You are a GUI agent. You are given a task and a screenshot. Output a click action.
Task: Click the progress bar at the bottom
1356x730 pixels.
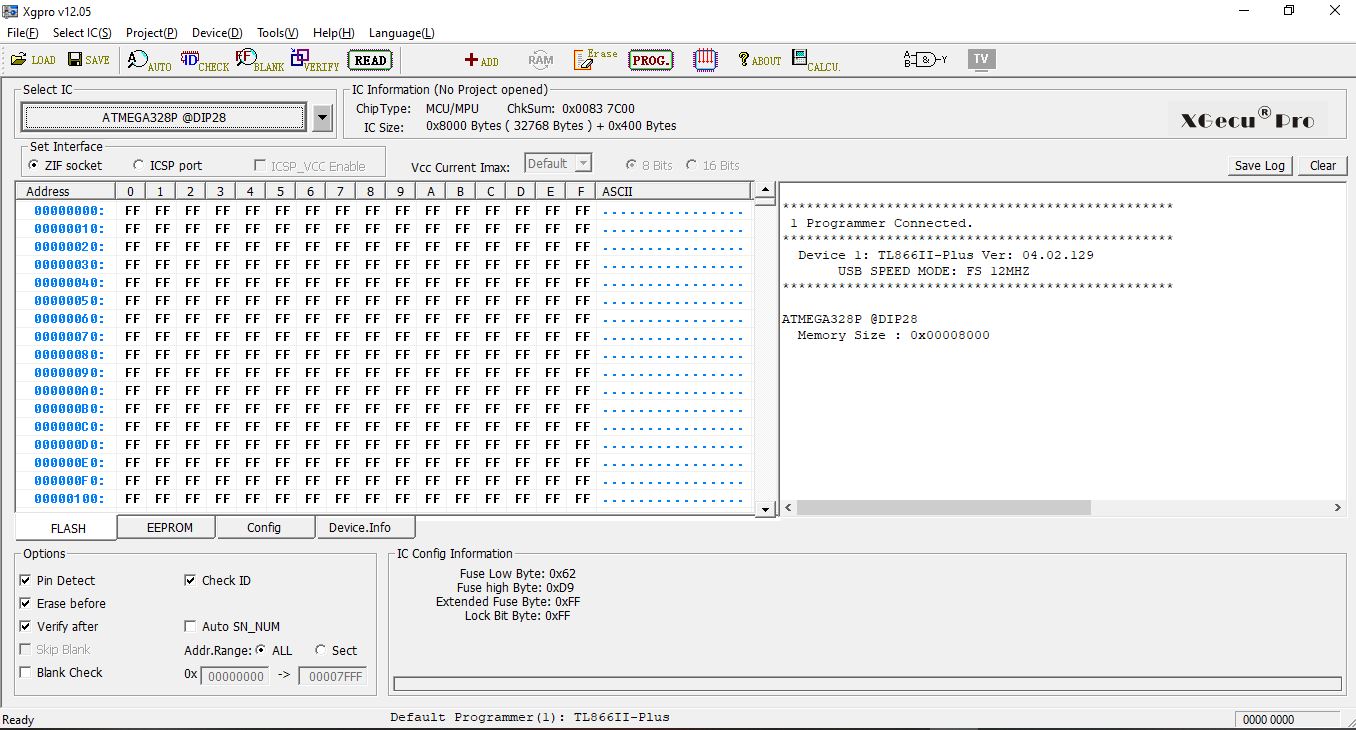[867, 684]
